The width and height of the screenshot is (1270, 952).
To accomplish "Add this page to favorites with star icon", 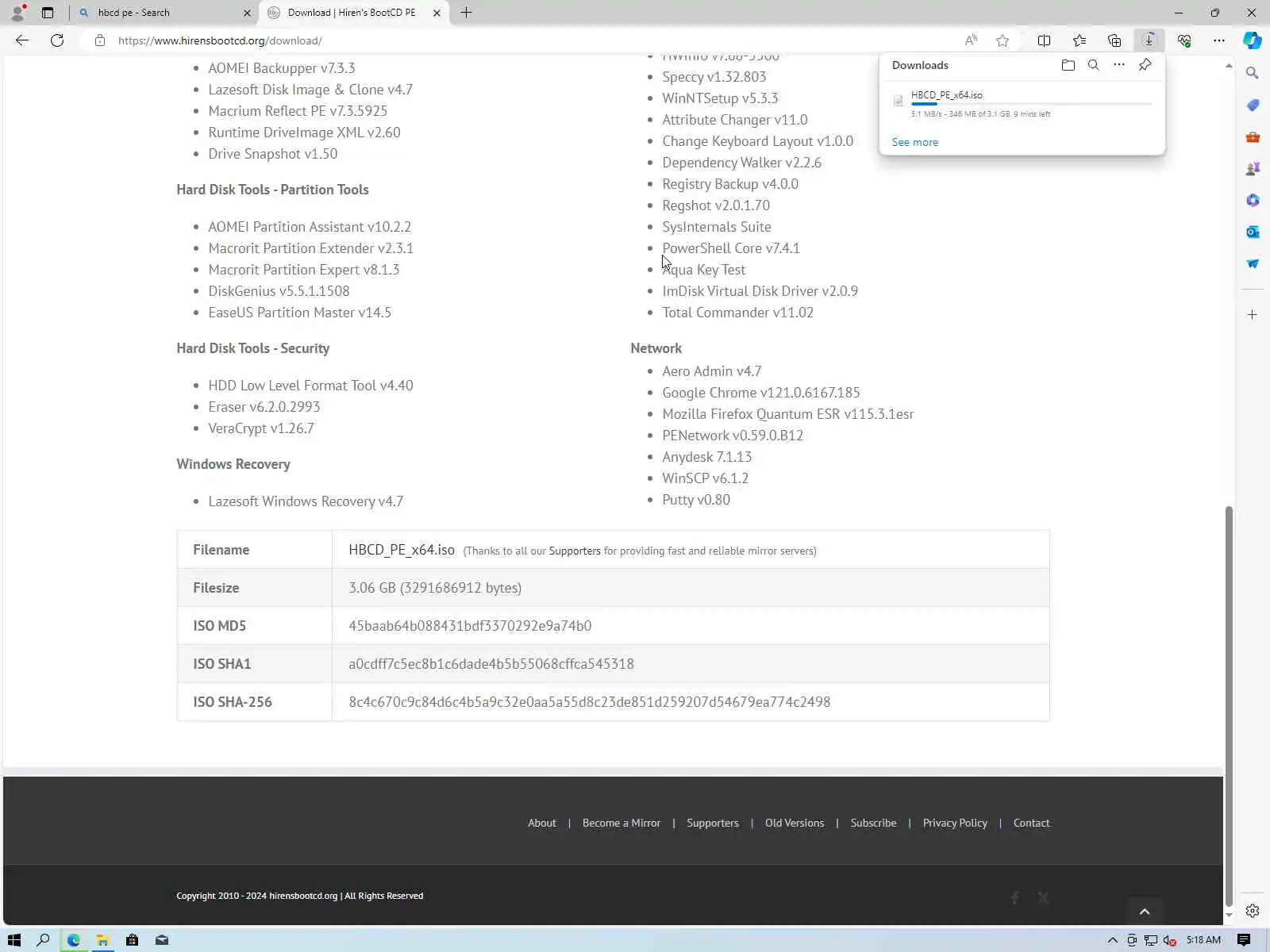I will pos(1003,40).
